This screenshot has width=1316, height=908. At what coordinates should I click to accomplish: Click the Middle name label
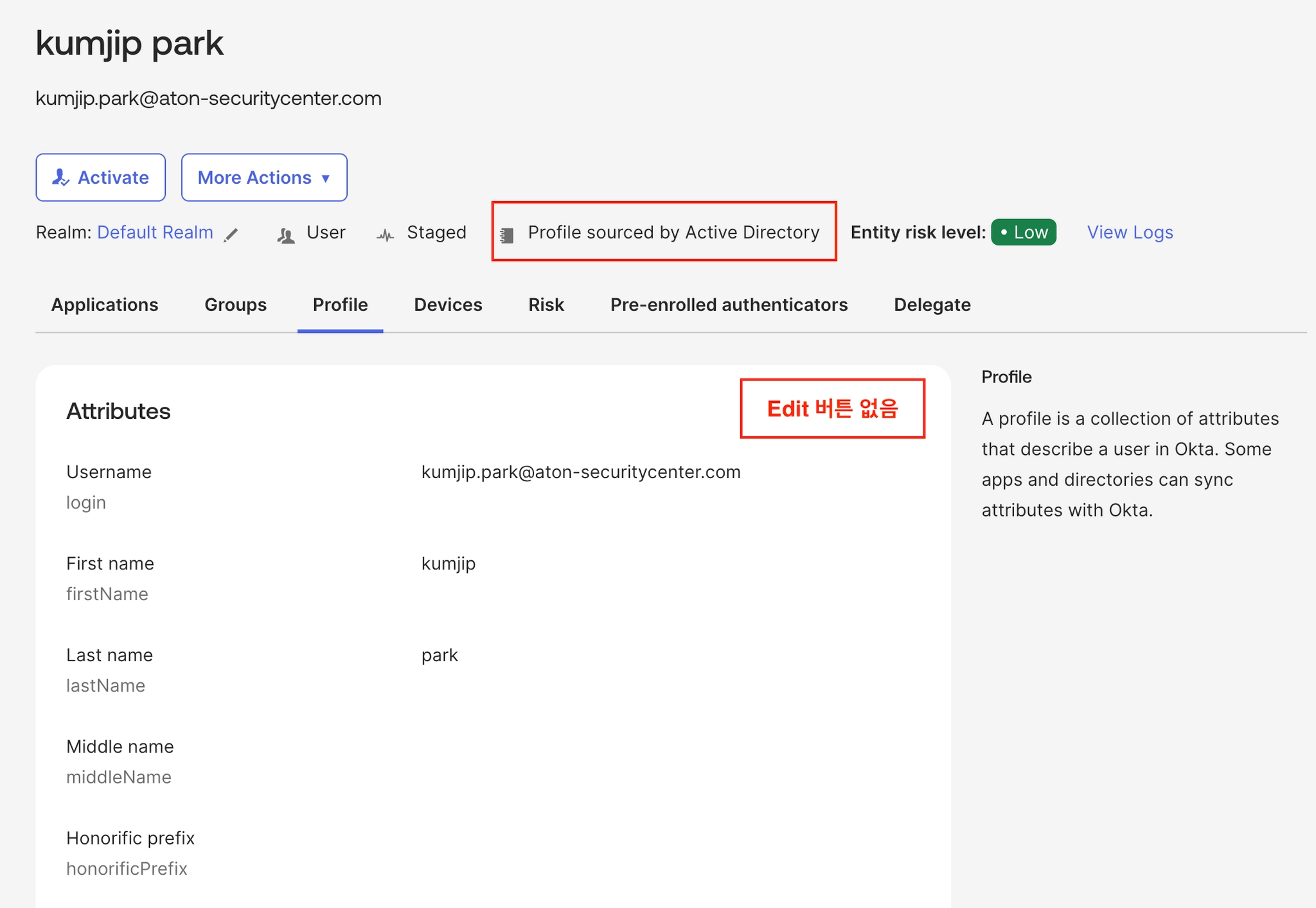120,747
